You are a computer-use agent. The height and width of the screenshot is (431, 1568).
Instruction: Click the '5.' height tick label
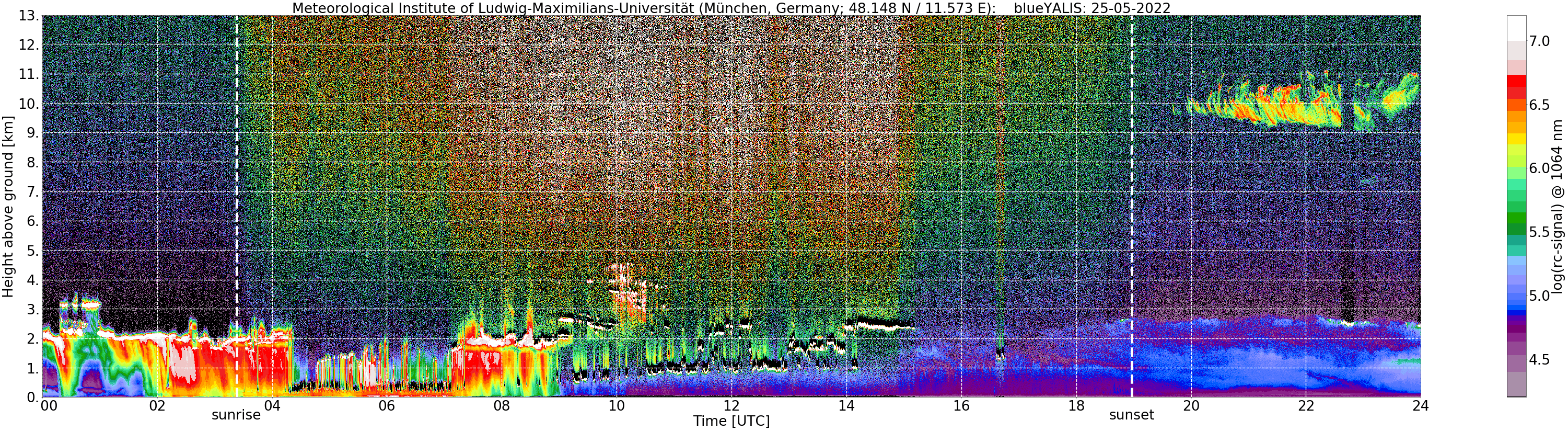tap(33, 251)
